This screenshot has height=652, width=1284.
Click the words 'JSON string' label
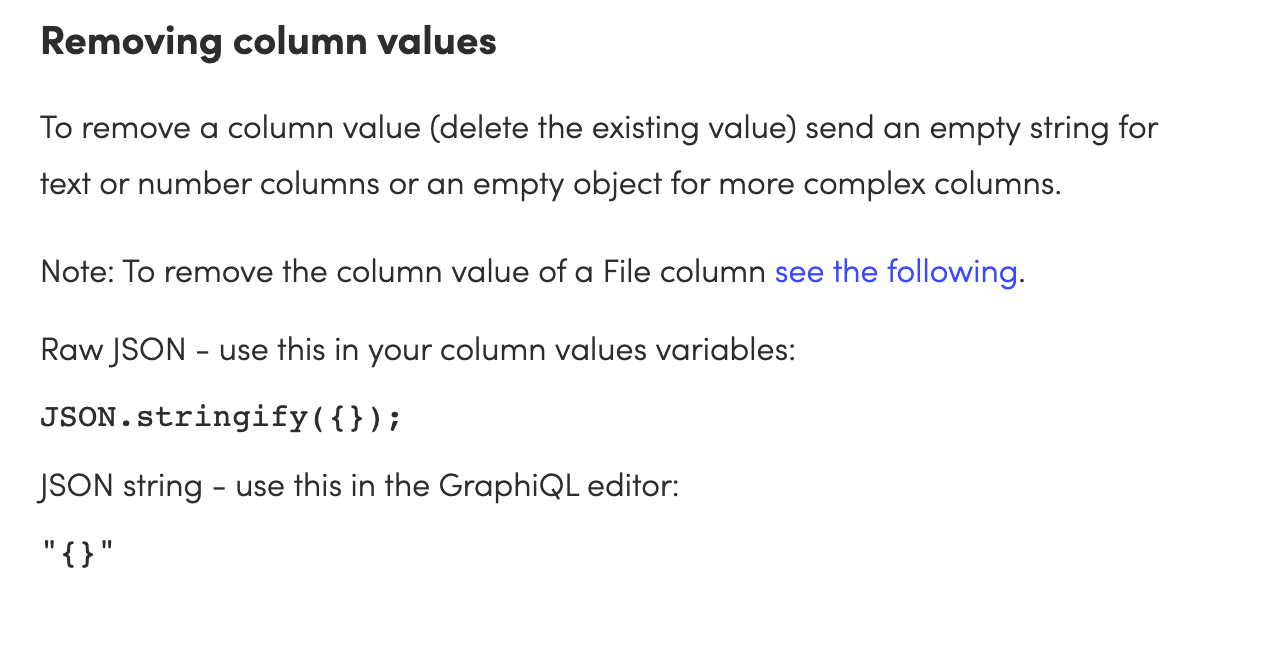[x=119, y=486]
